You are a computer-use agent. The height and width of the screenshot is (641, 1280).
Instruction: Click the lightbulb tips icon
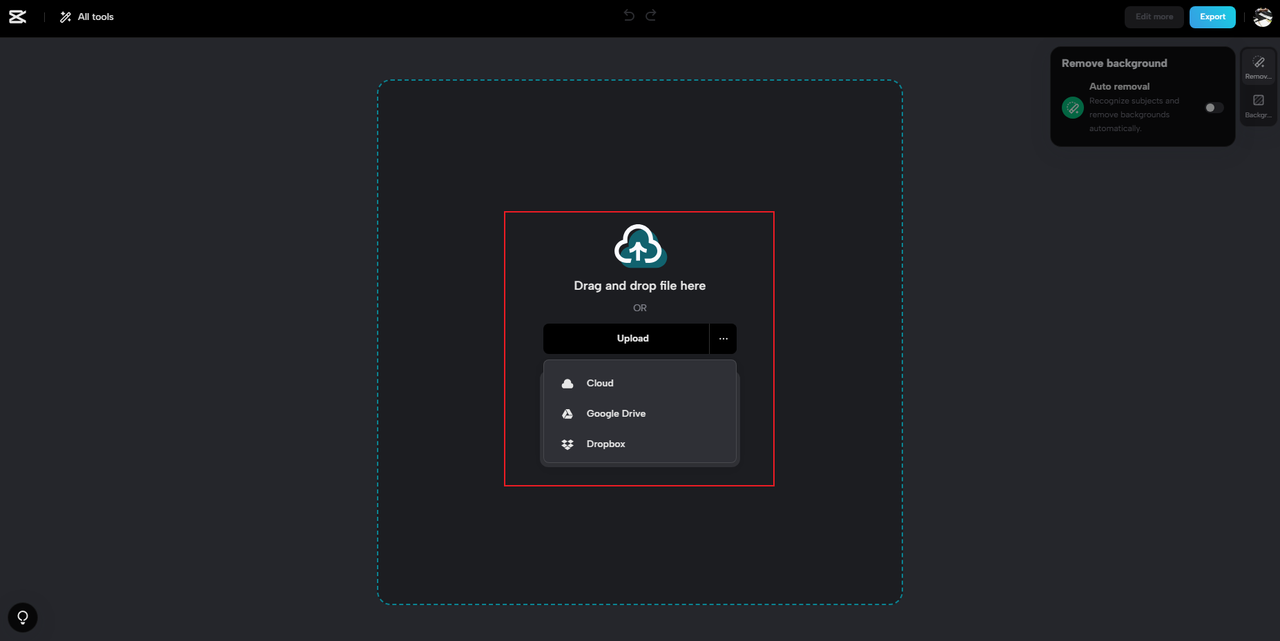click(22, 618)
